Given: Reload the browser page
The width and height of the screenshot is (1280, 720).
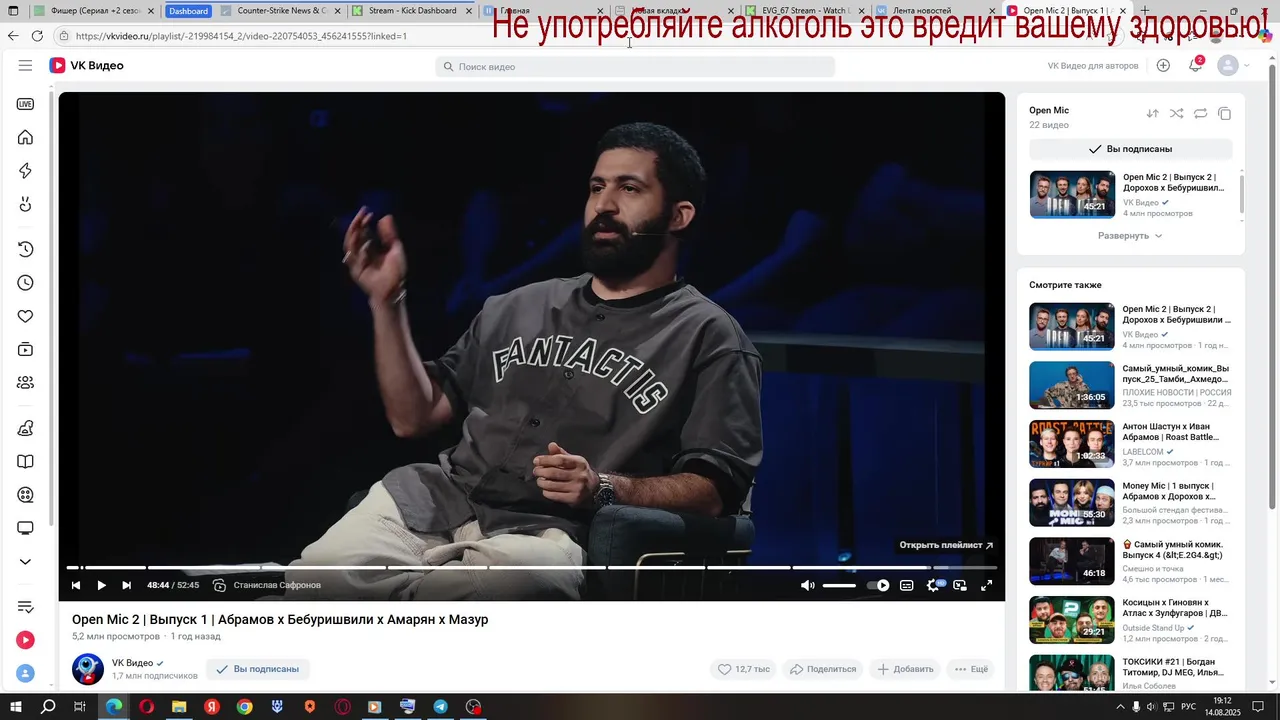Looking at the screenshot, I should (37, 36).
